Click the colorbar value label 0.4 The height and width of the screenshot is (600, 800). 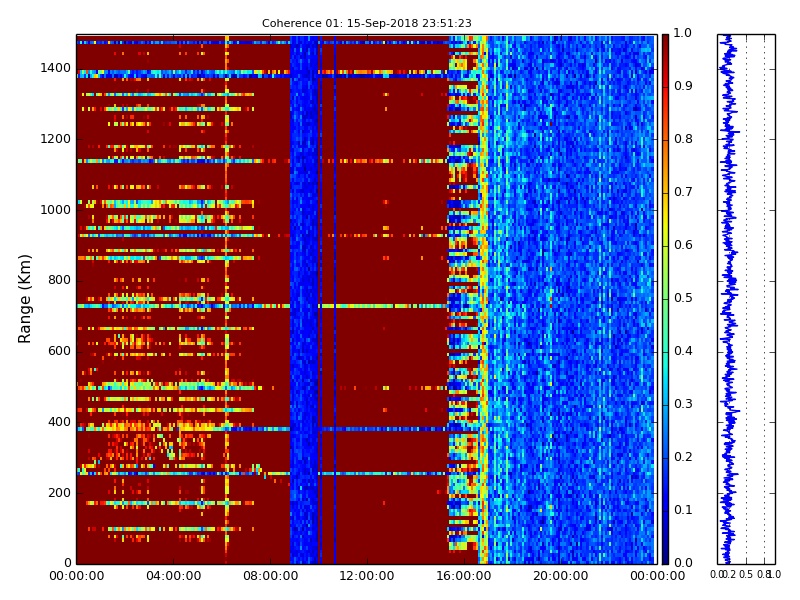click(x=683, y=351)
